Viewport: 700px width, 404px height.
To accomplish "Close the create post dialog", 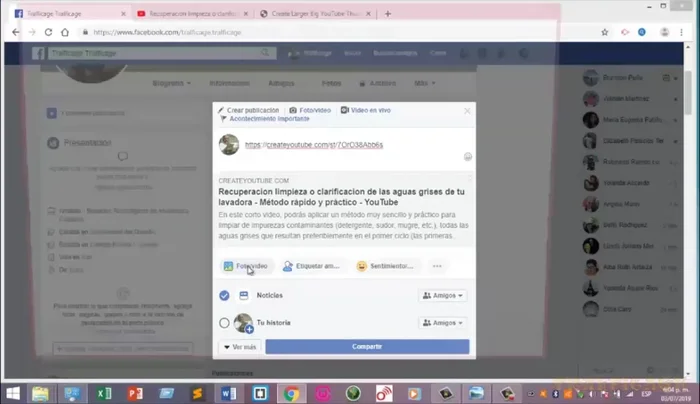I will pos(467,111).
